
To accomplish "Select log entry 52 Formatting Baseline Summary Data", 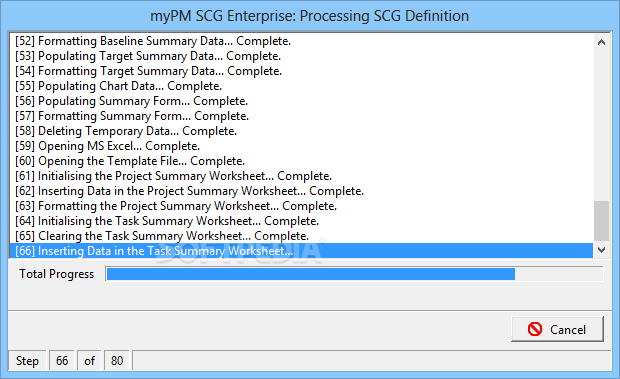I will pos(301,41).
